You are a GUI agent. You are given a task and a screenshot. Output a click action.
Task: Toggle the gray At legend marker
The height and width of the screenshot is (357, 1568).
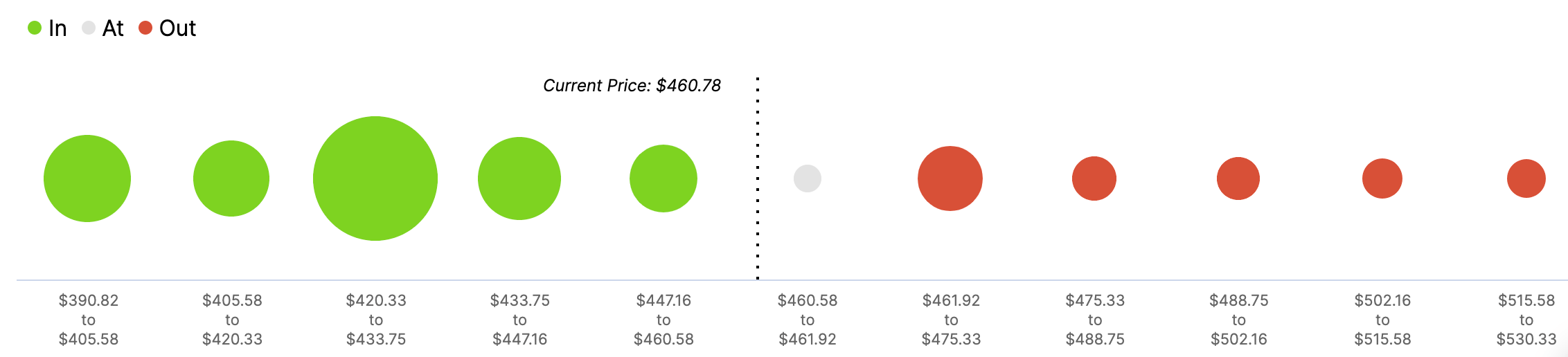coord(89,28)
